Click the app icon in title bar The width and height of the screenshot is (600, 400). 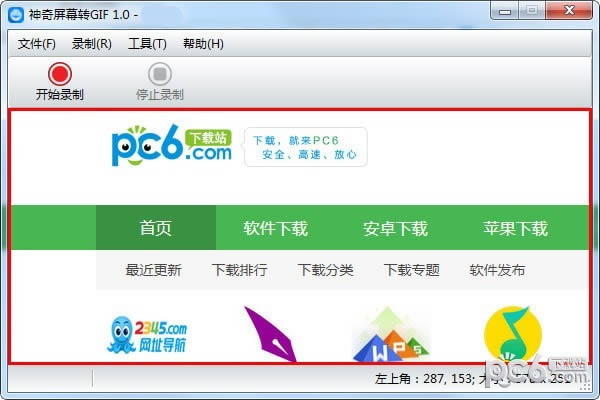click(x=16, y=15)
